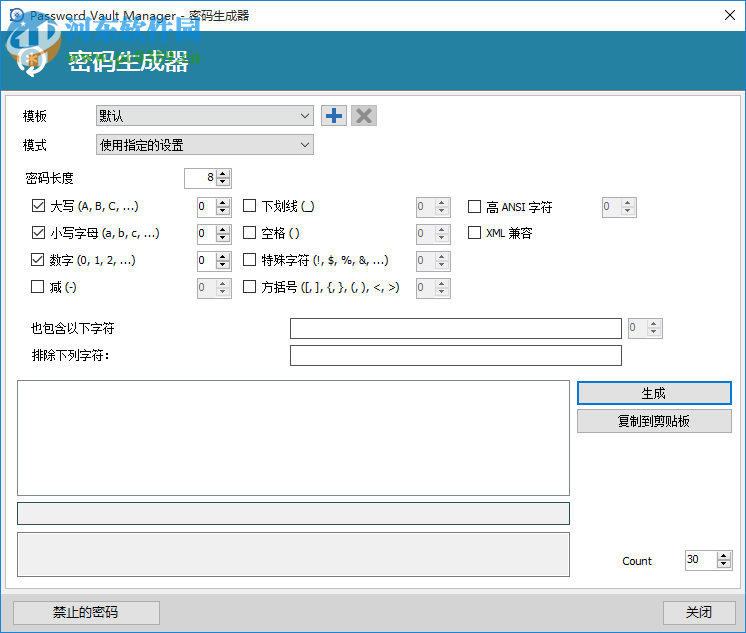Click the password strength bar under the list
The height and width of the screenshot is (633, 746).
point(293,514)
